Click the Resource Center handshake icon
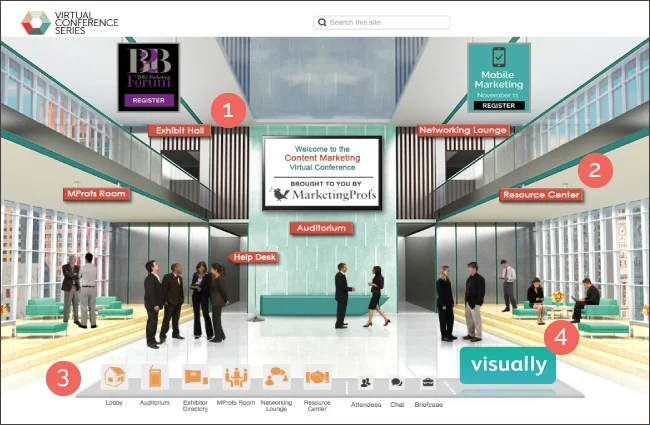The height and width of the screenshot is (425, 650). [x=317, y=377]
